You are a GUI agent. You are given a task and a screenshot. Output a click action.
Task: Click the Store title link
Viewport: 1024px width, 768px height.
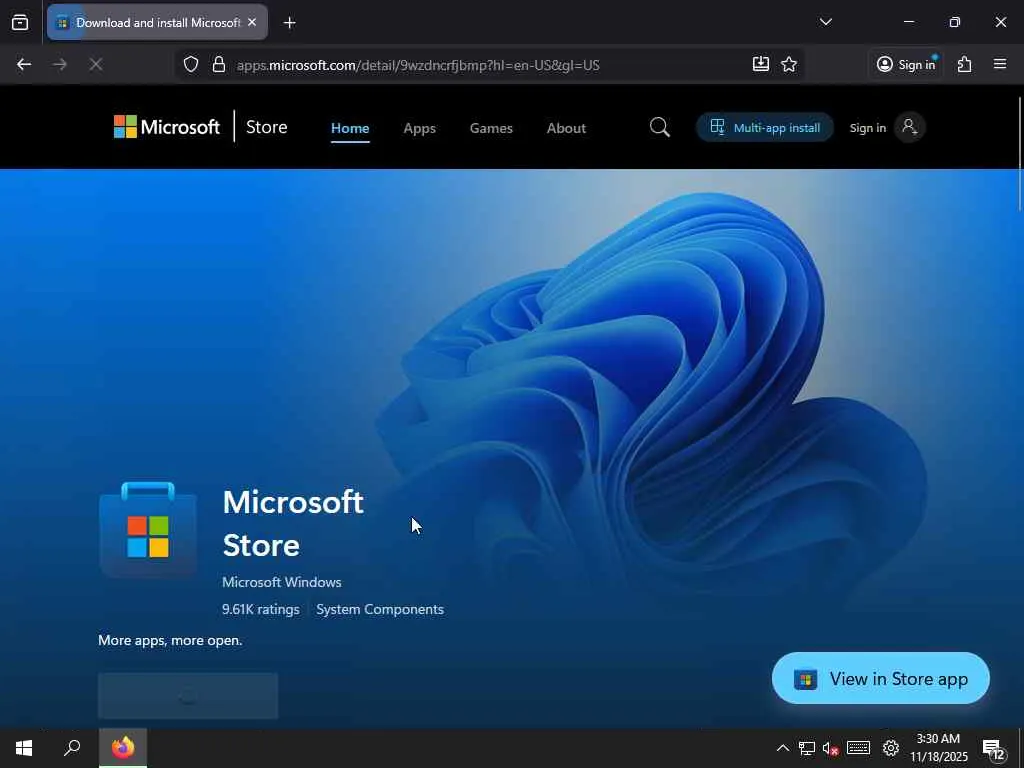tap(266, 127)
